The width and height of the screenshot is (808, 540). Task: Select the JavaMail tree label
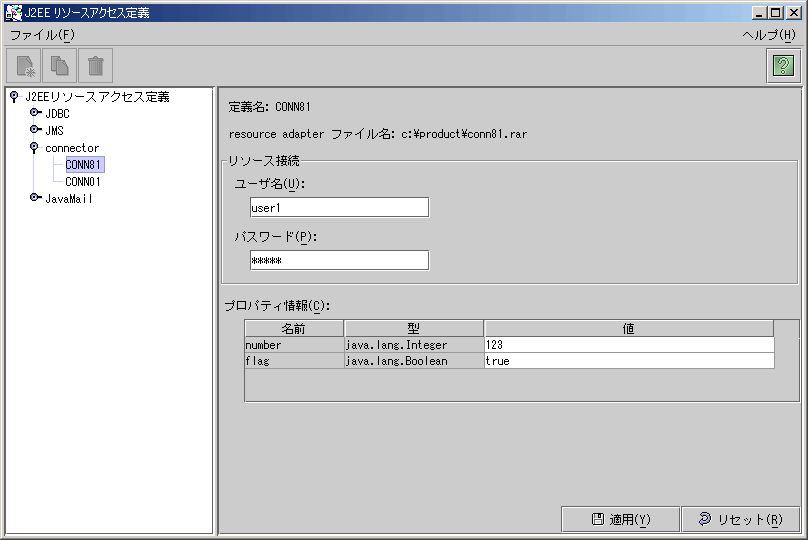(69, 198)
